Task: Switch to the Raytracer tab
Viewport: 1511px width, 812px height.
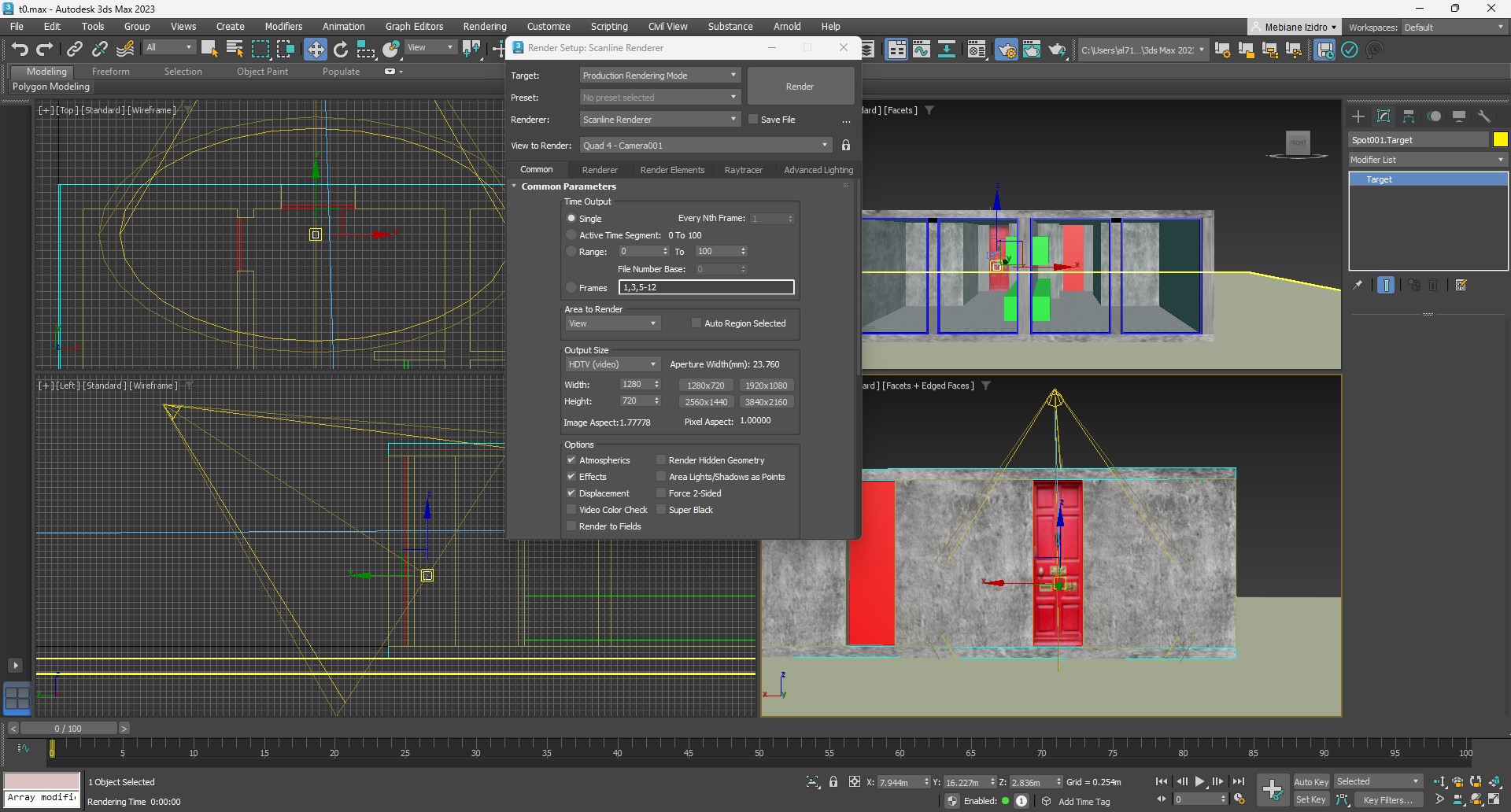Action: (x=743, y=170)
